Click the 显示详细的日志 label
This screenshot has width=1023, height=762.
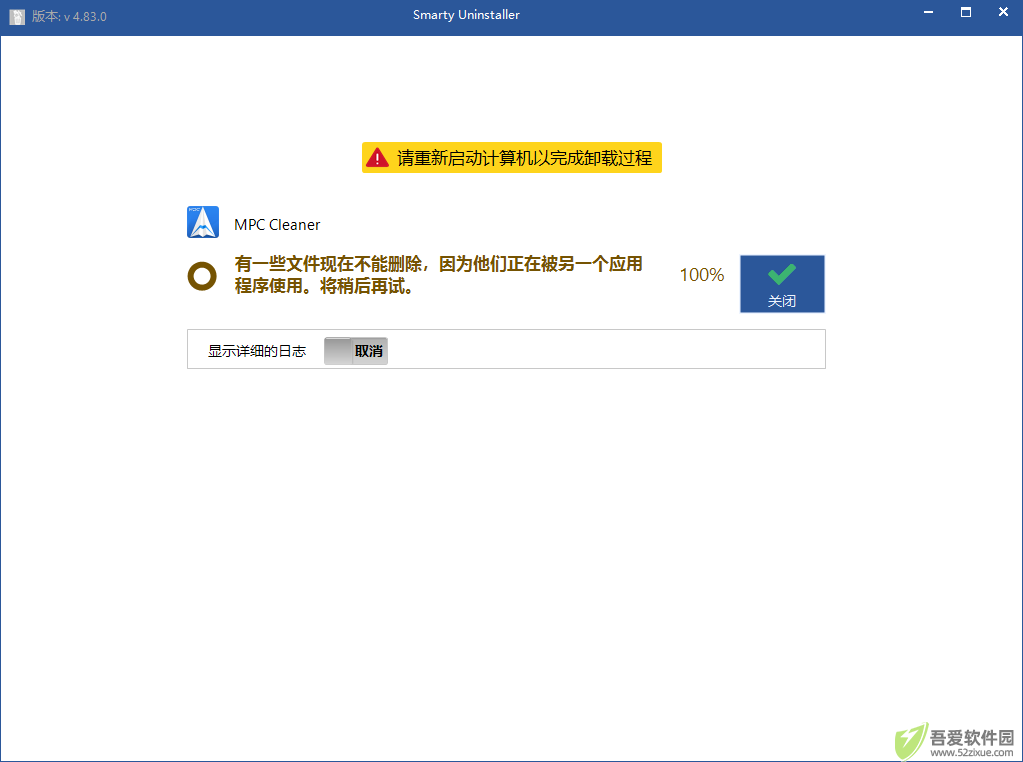coord(257,351)
